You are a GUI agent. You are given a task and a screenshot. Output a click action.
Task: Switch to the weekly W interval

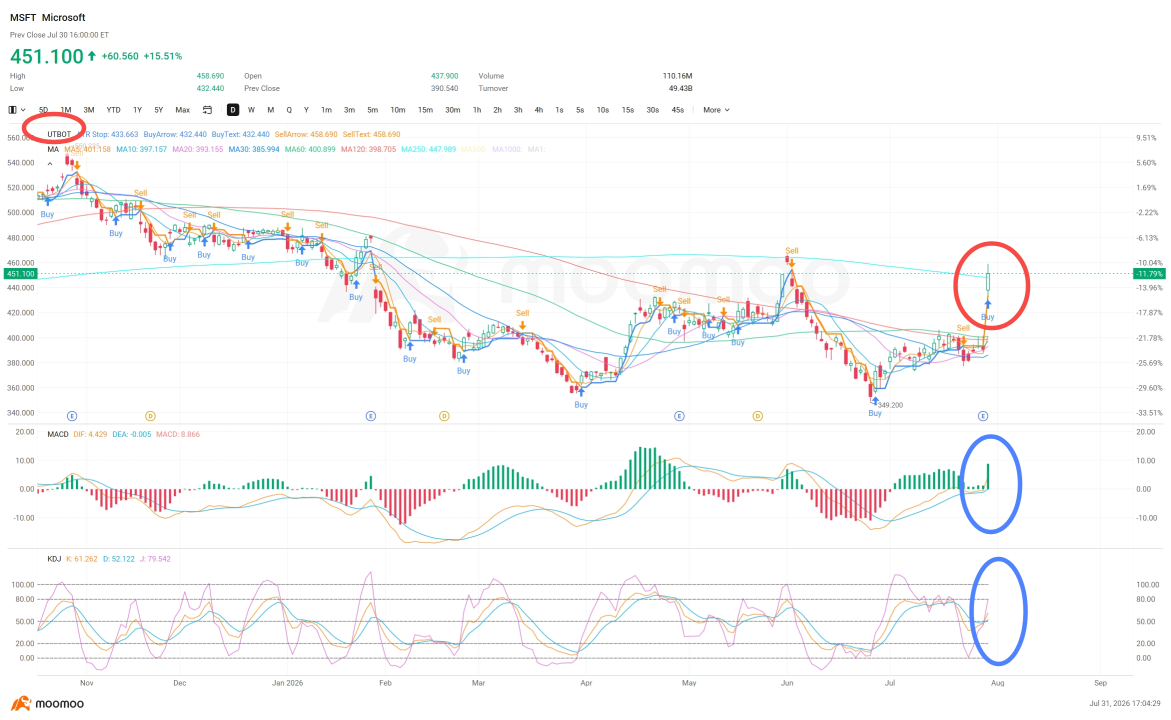tap(251, 110)
